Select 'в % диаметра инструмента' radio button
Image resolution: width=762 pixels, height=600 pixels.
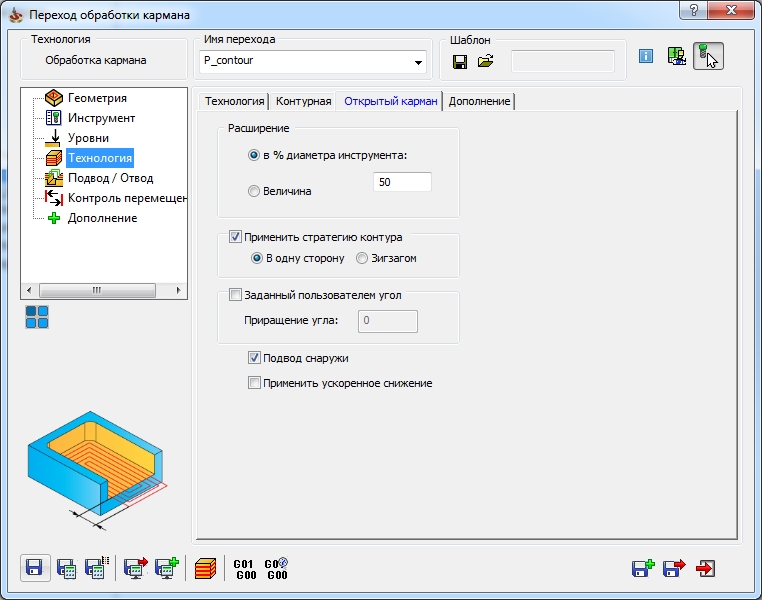pos(254,155)
